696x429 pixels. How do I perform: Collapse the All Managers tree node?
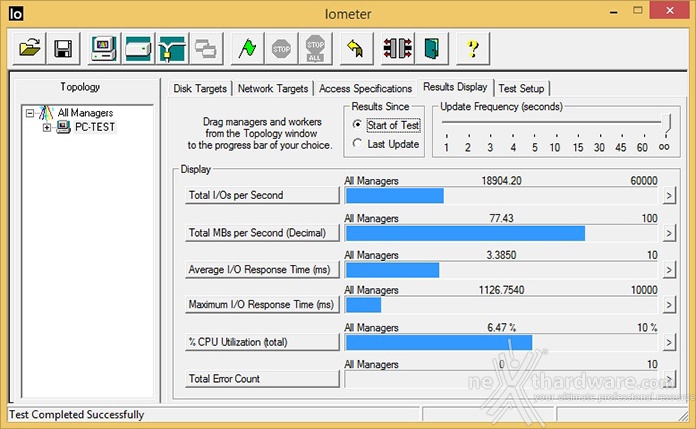(x=30, y=113)
